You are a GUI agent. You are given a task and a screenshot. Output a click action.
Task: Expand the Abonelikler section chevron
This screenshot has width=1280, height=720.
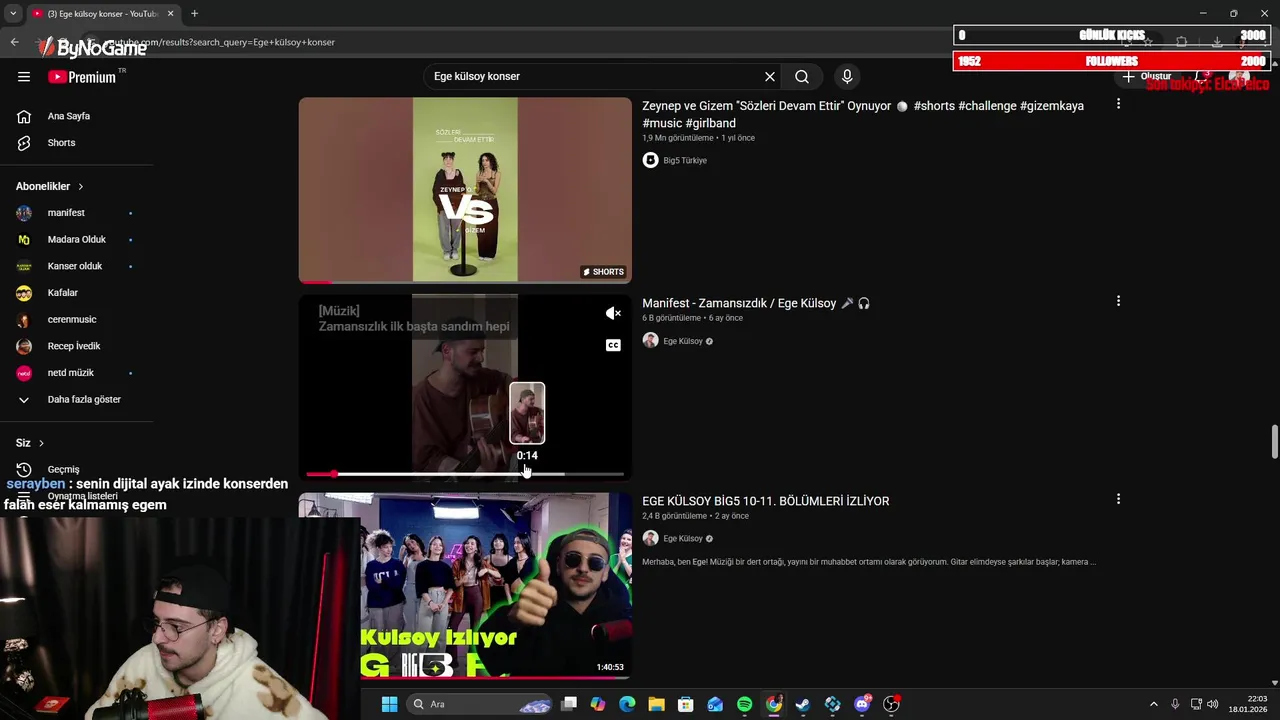81,187
